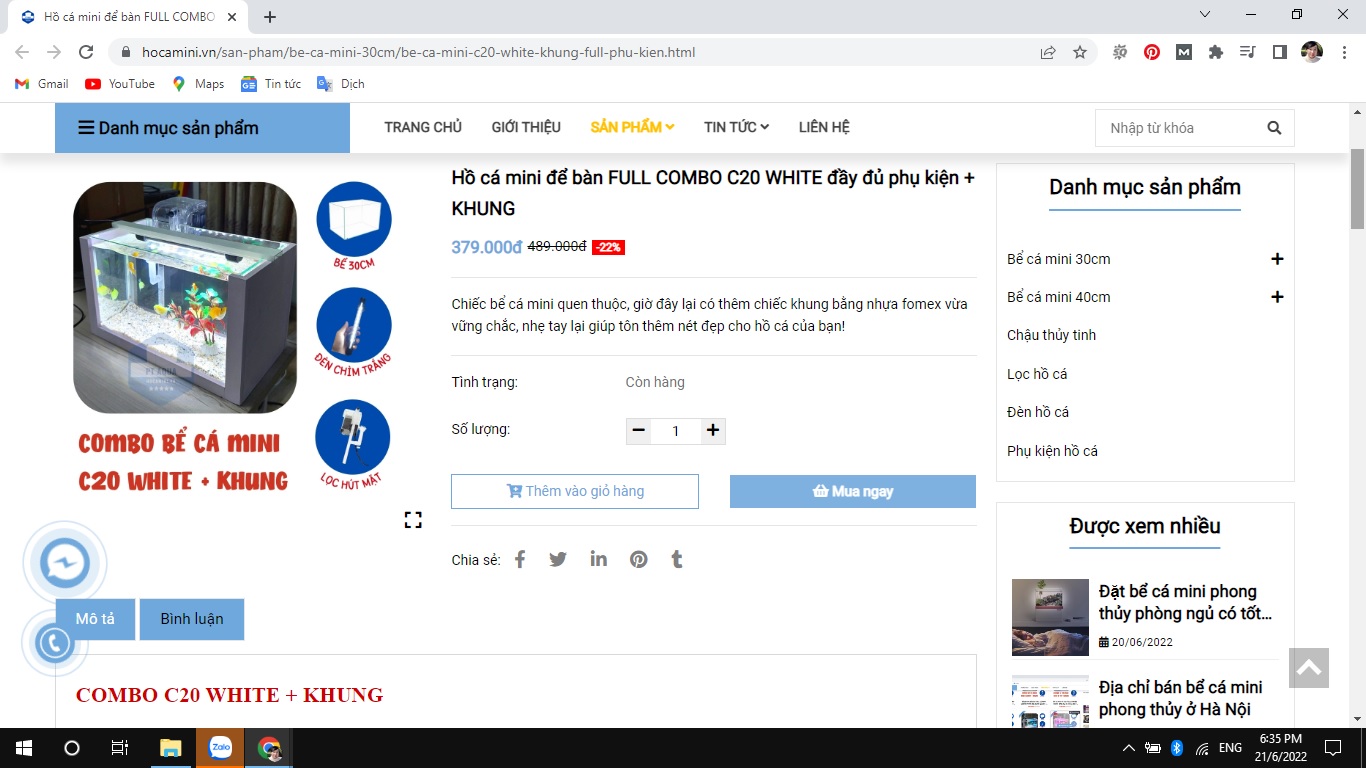The image size is (1366, 768).
Task: Tap the floating phone call icon
Action: pyautogui.click(x=54, y=644)
